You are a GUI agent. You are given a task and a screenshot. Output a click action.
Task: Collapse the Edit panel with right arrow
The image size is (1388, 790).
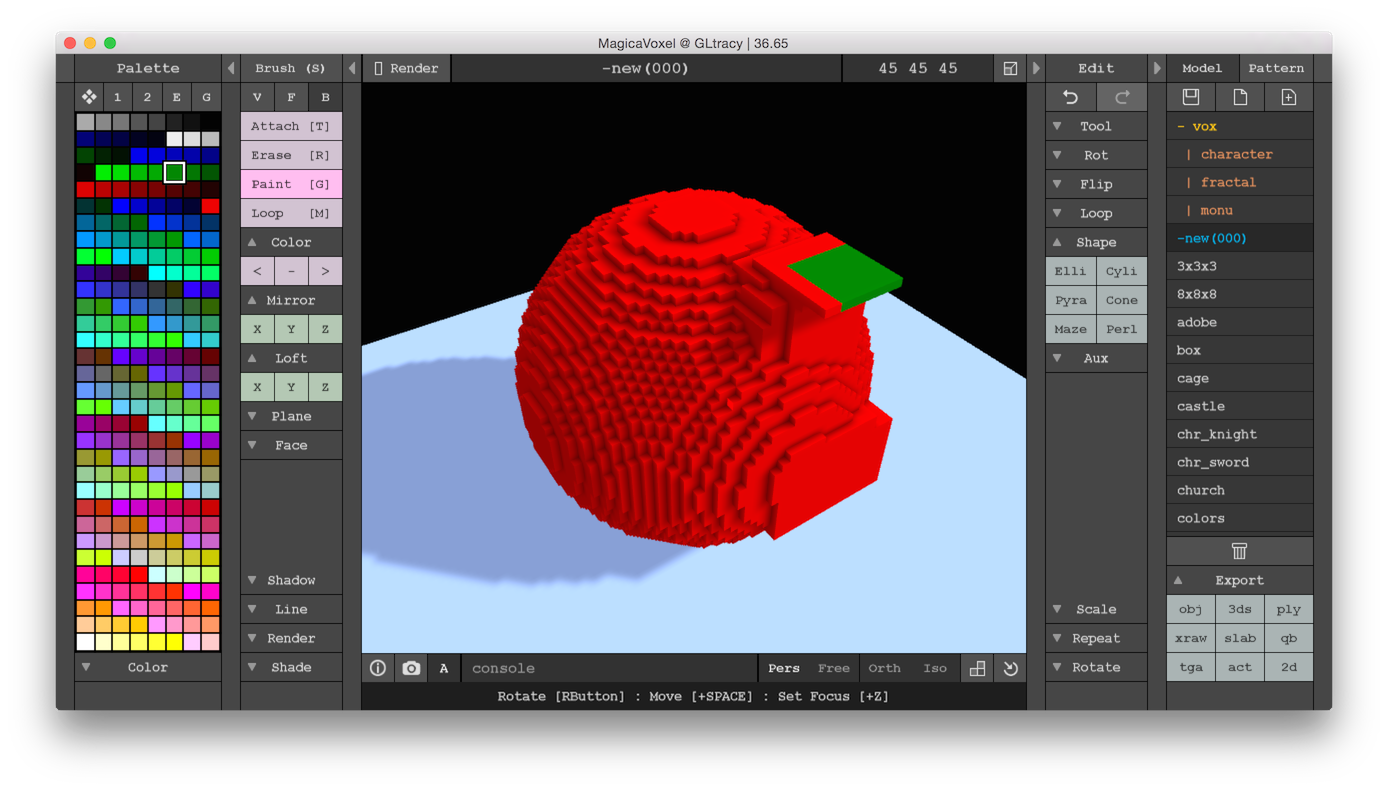[x=1036, y=68]
